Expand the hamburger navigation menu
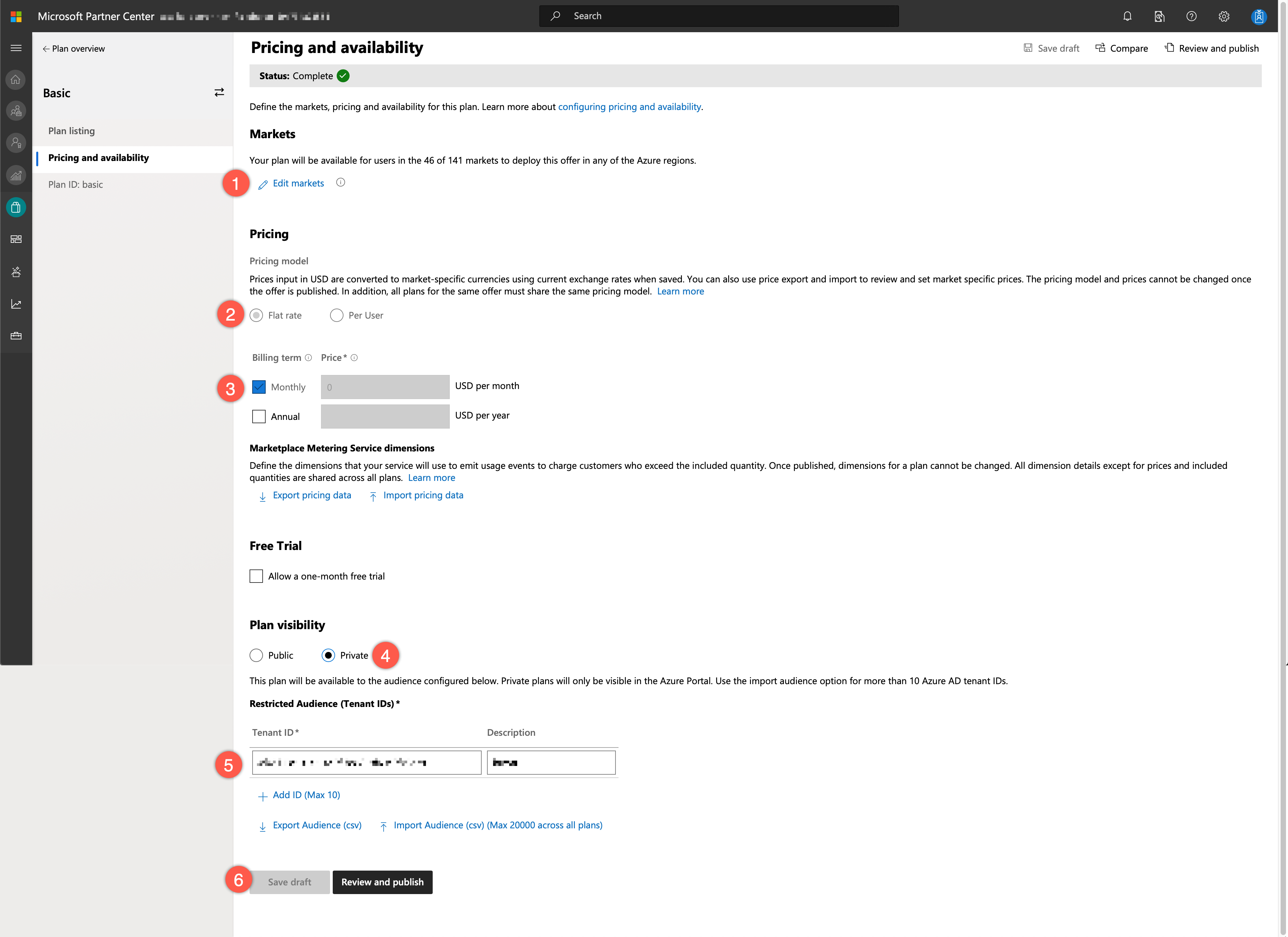 (x=16, y=48)
